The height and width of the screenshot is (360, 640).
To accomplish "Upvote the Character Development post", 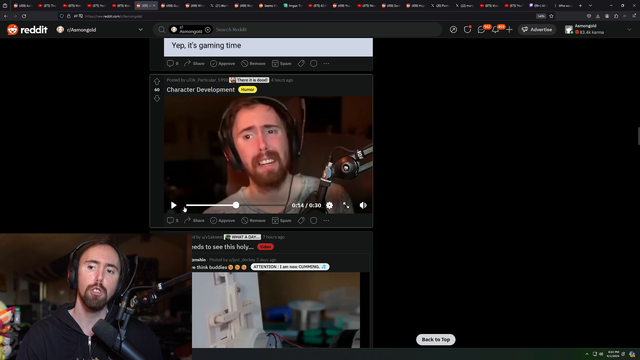I will (157, 81).
